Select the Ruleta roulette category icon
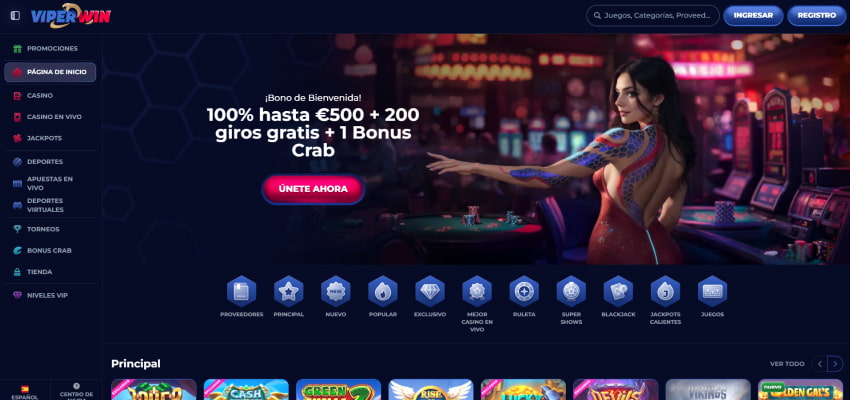Screen dimensions: 850x400 pos(524,292)
